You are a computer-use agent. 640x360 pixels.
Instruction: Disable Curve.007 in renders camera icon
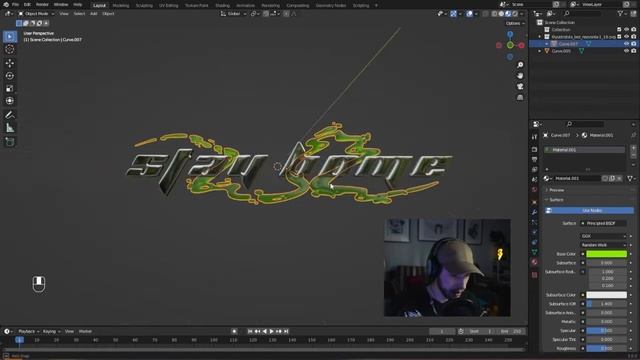coord(633,44)
